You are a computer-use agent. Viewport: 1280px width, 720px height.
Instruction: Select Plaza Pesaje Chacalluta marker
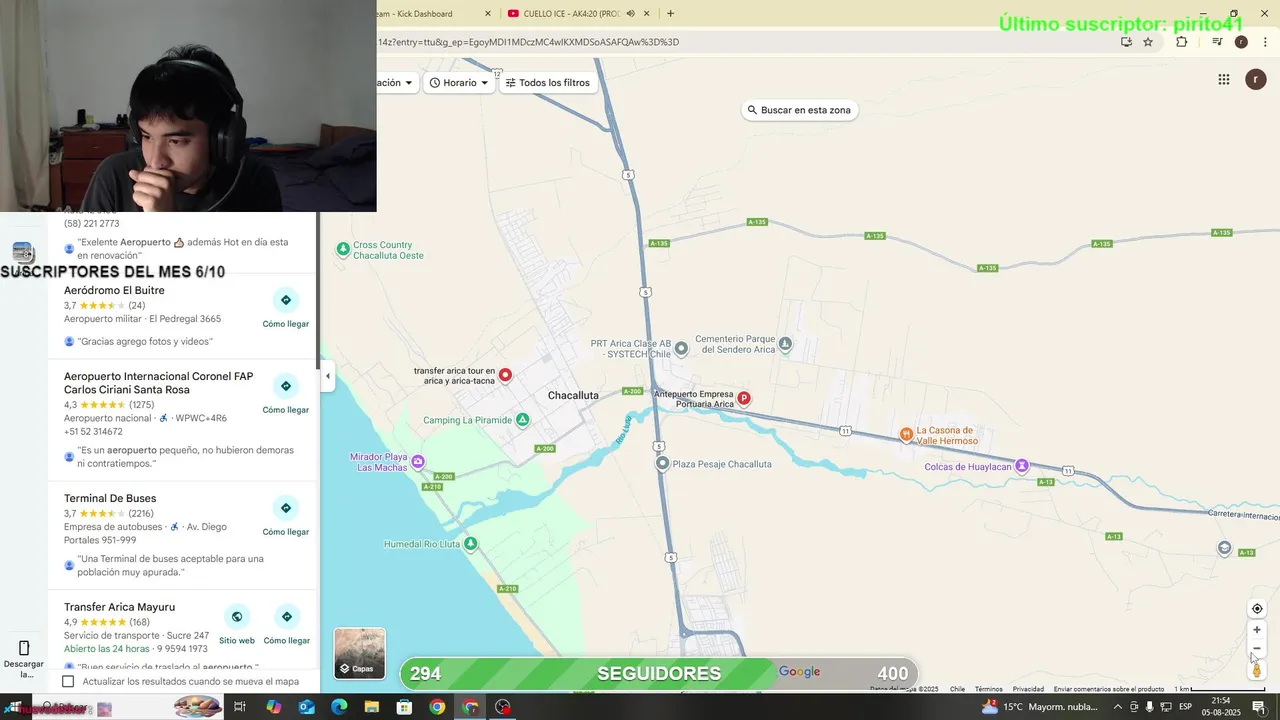[662, 463]
